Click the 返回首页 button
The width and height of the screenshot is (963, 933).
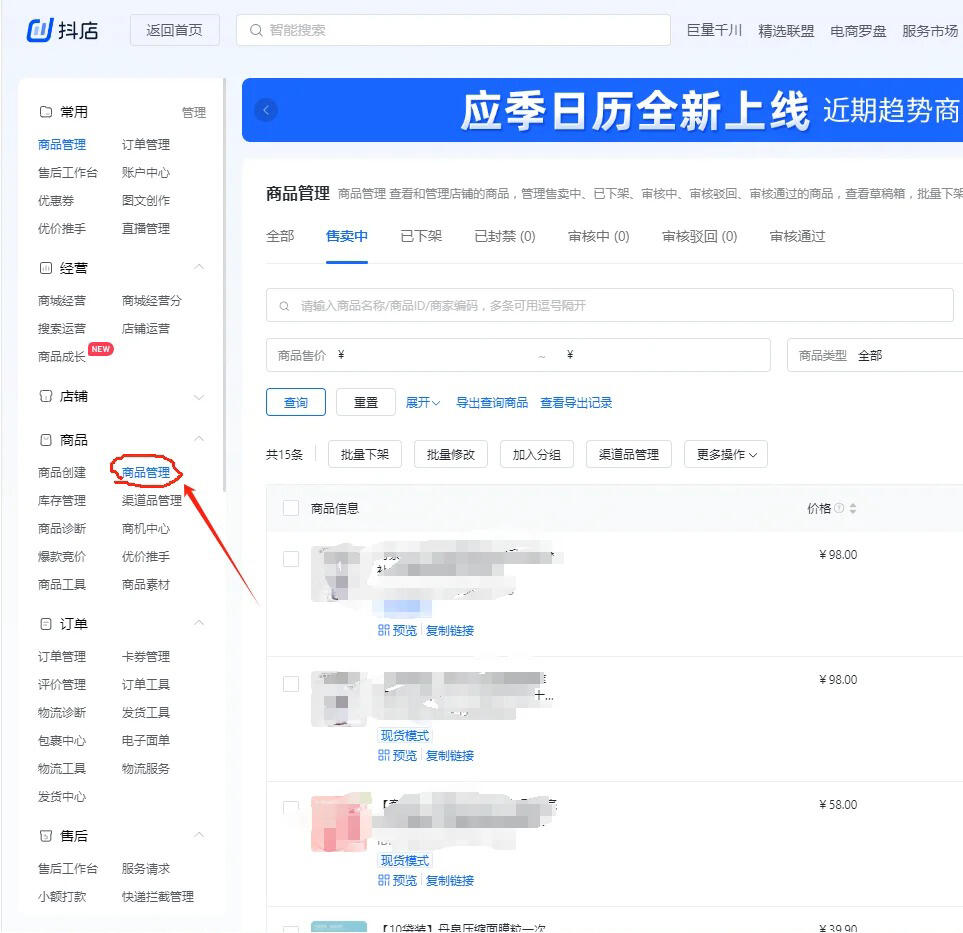[174, 30]
